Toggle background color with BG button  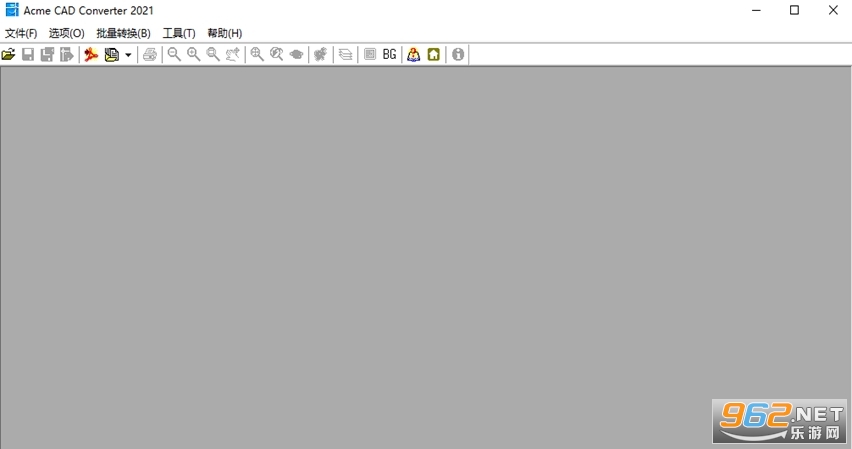[390, 54]
